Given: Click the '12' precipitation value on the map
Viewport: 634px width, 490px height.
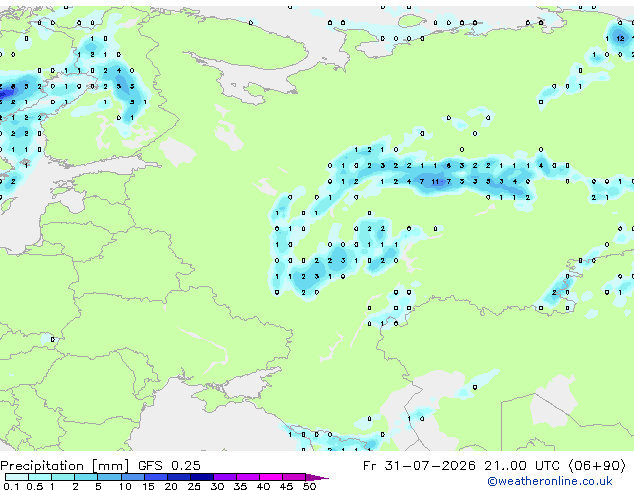Looking at the screenshot, I should click(x=620, y=38).
